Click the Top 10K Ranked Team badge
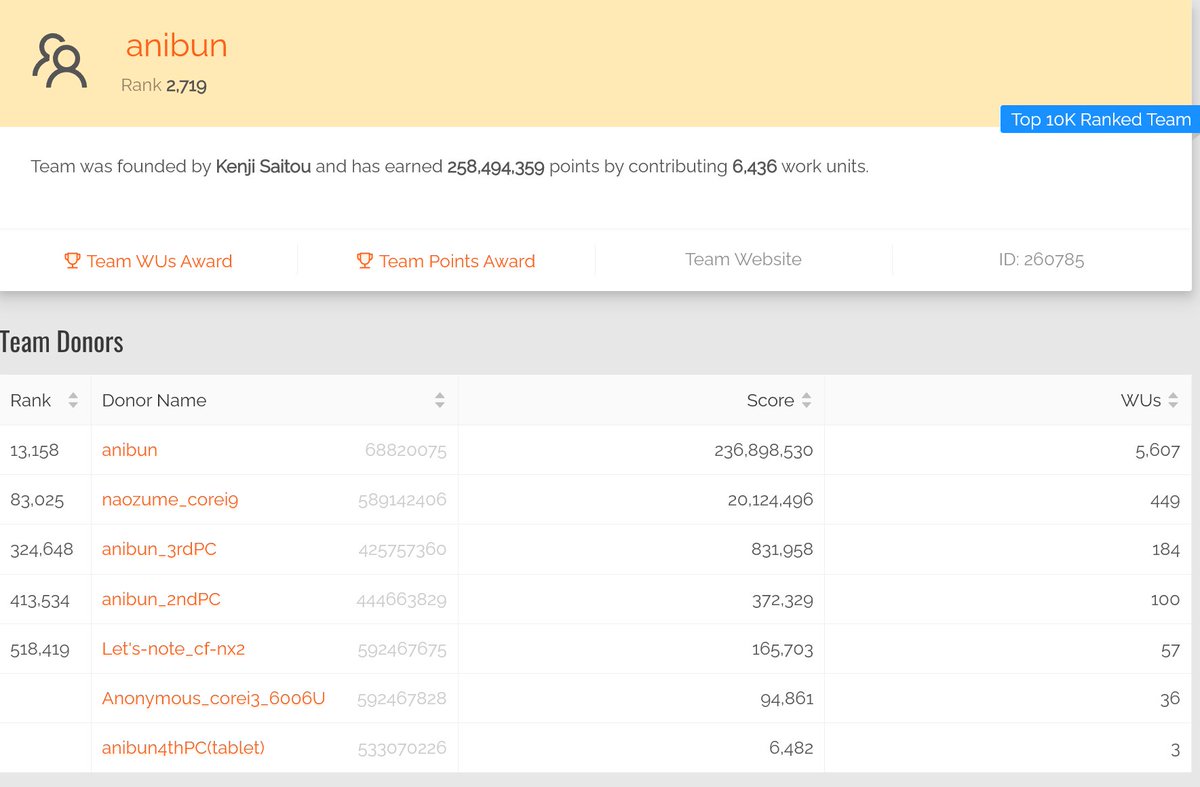Viewport: 1200px width, 787px height. tap(1100, 119)
